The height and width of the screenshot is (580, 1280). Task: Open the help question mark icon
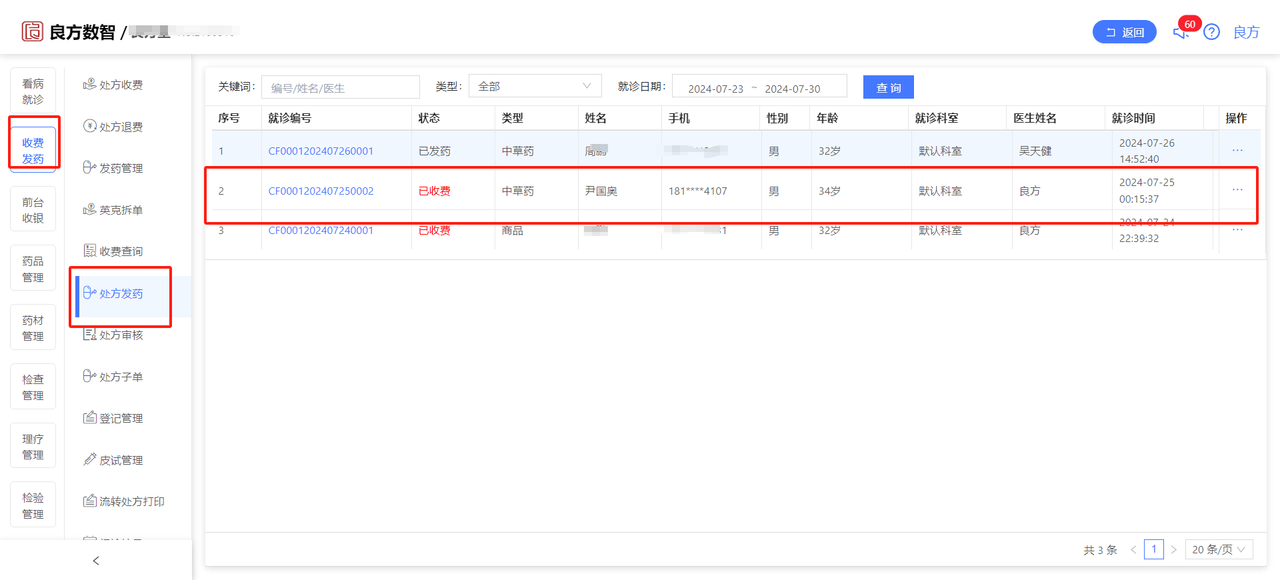[x=1212, y=32]
